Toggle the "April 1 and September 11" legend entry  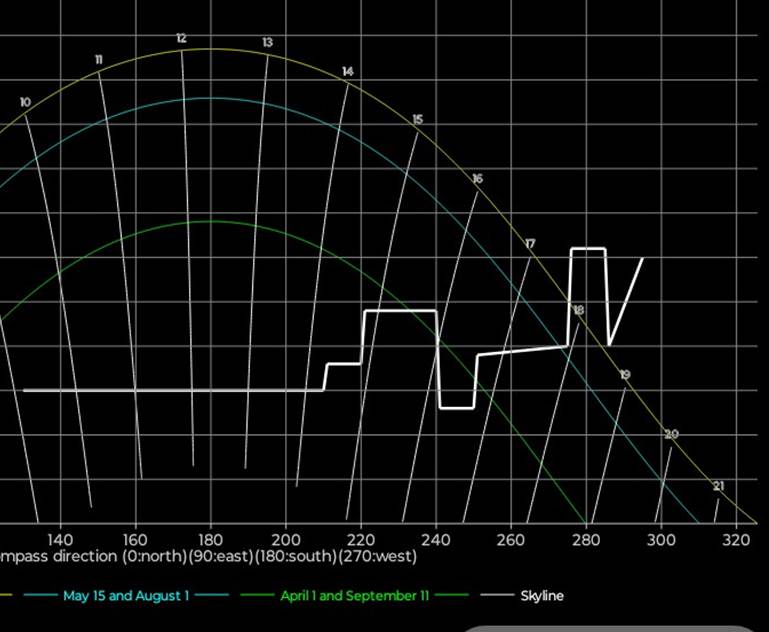(x=355, y=596)
